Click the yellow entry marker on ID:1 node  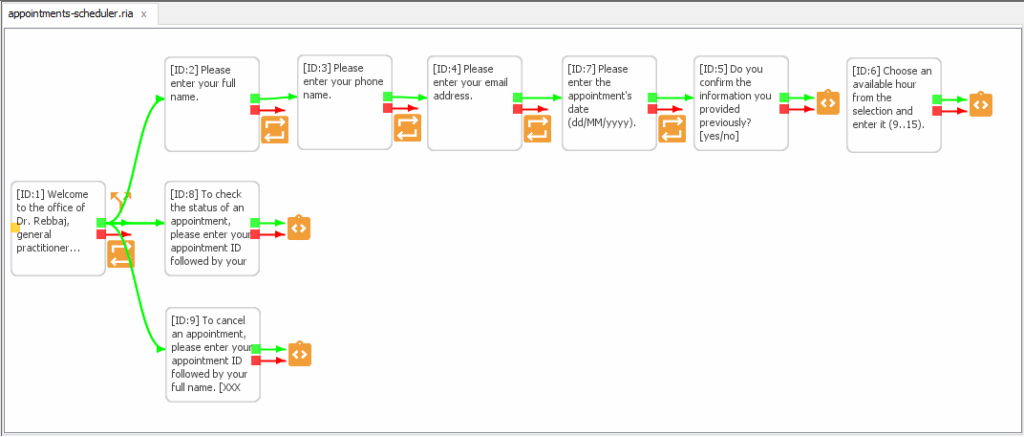pyautogui.click(x=15, y=228)
